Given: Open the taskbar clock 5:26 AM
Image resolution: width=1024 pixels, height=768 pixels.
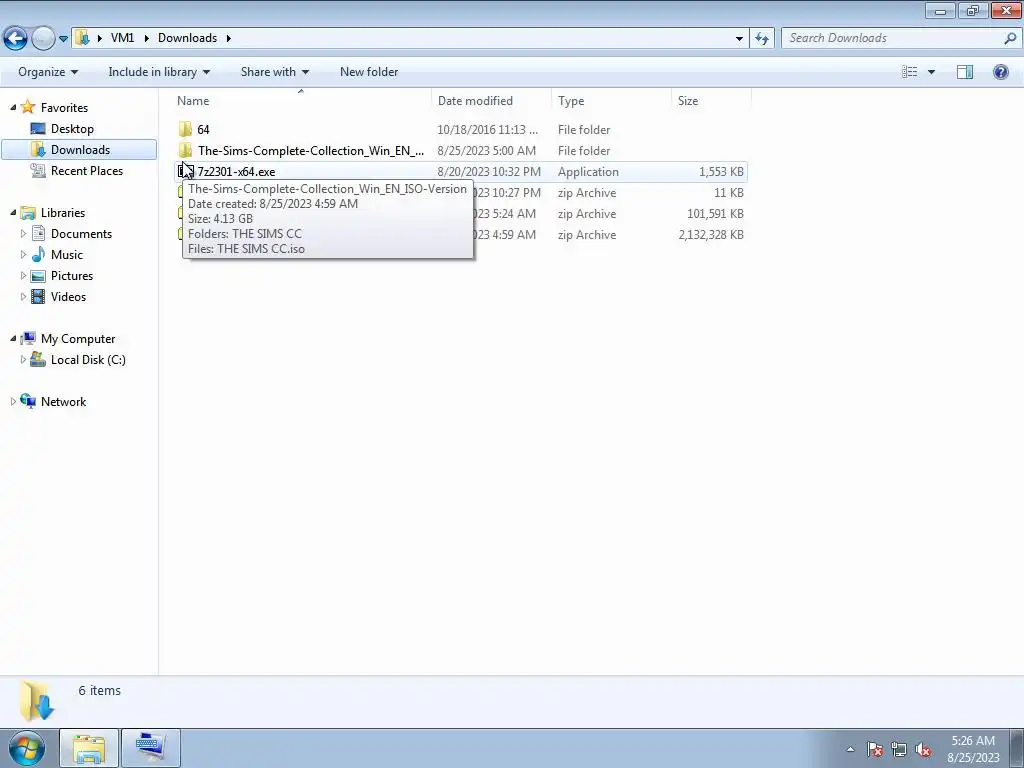Looking at the screenshot, I should coord(973,749).
